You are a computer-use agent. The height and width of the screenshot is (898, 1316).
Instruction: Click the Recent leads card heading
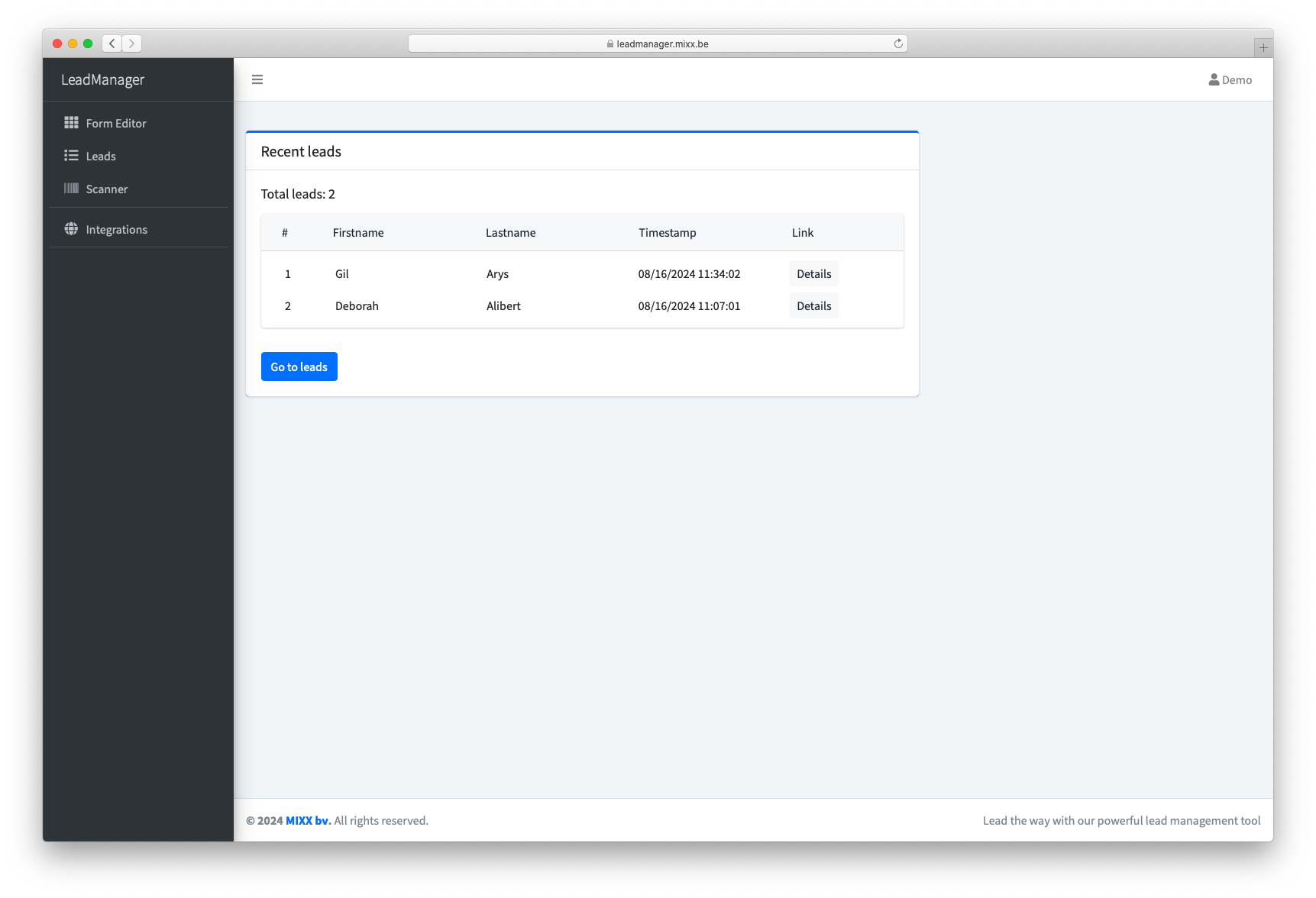(301, 151)
